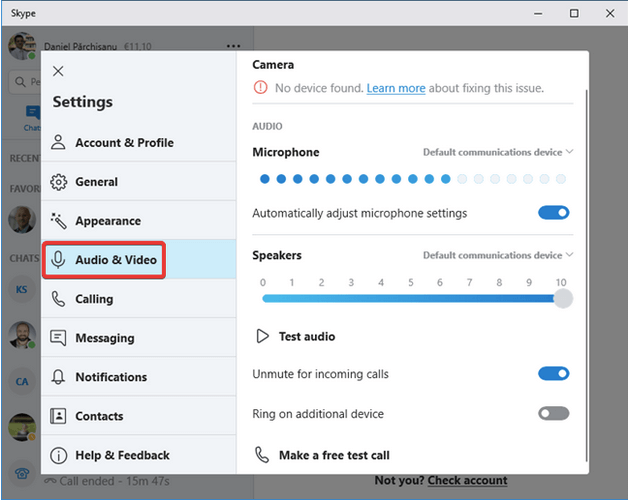Open Help & Feedback settings
The height and width of the screenshot is (501, 628).
[139, 455]
